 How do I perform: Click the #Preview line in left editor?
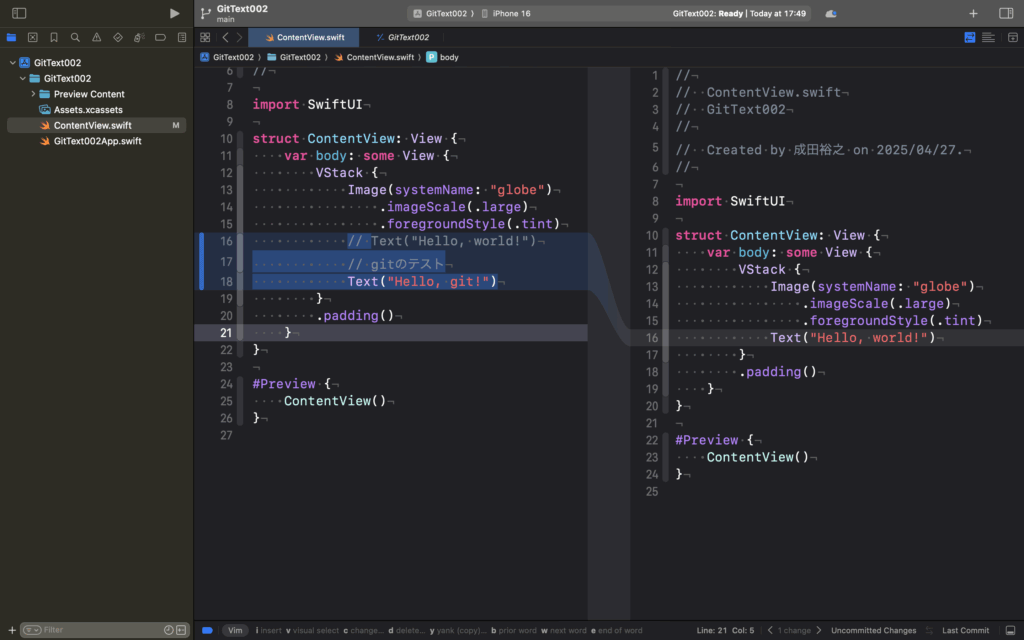pyautogui.click(x=291, y=383)
